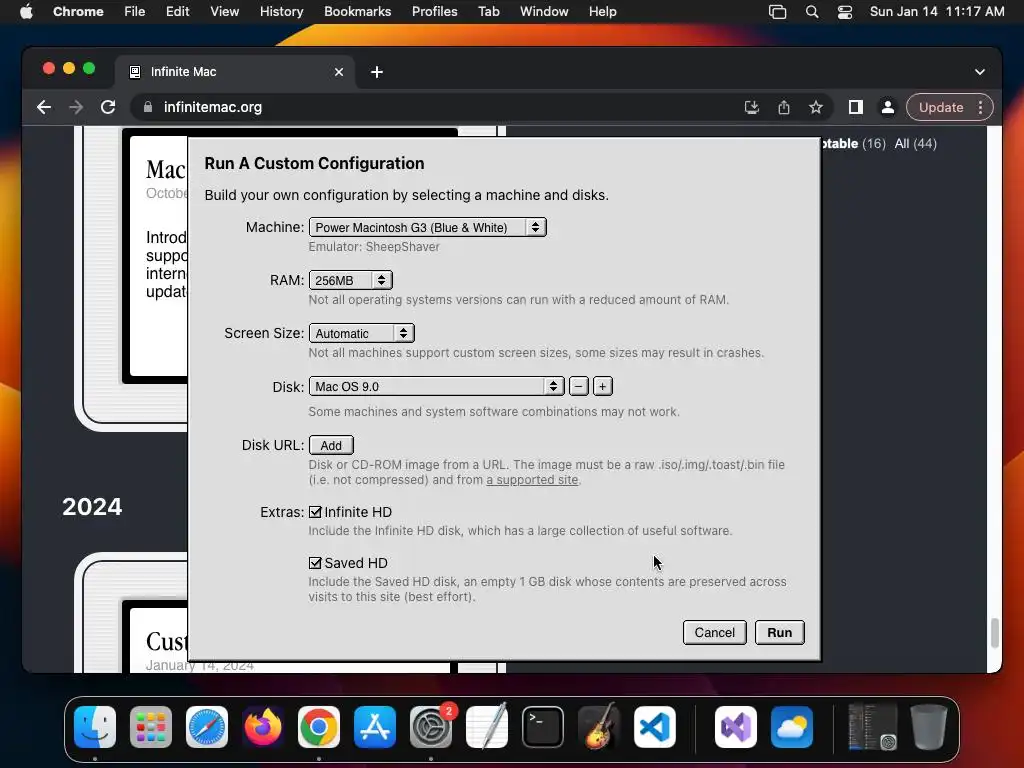Open the Chrome three-dot menu
The width and height of the screenshot is (1024, 768).
[x=980, y=107]
